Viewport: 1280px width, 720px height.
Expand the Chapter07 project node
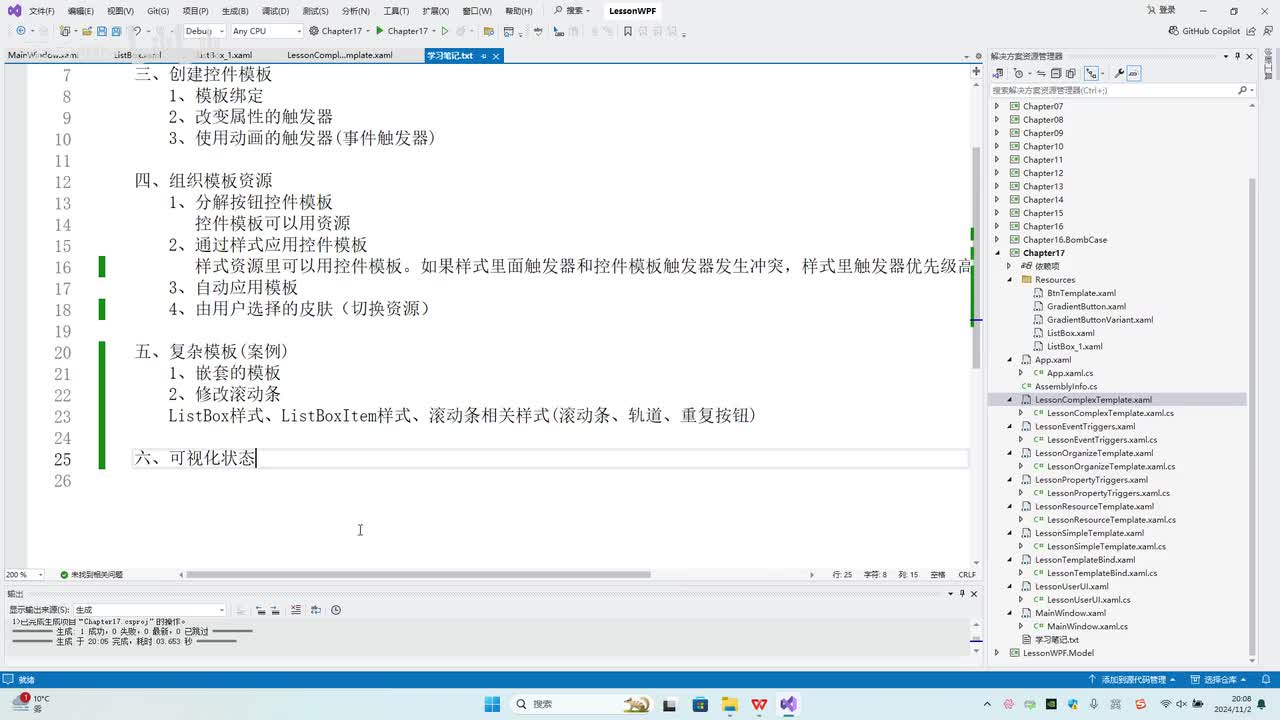click(x=996, y=106)
